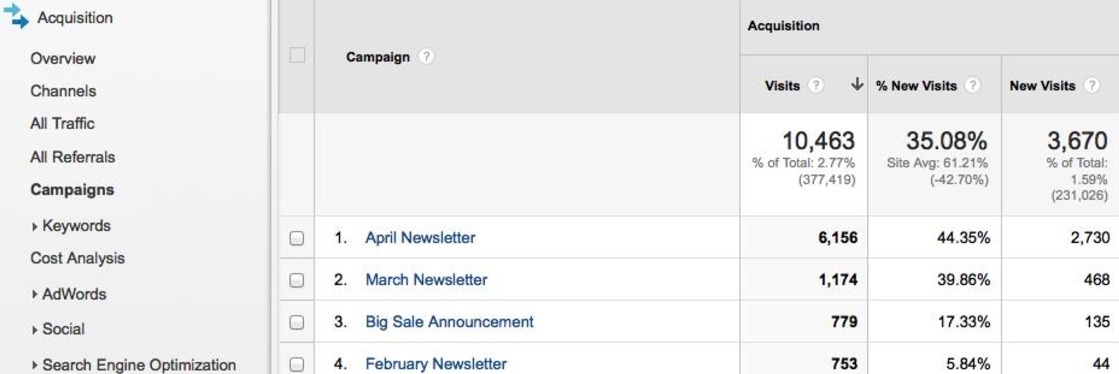Expand the Keywords section in sidebar
The image size is (1119, 374).
pos(71,226)
